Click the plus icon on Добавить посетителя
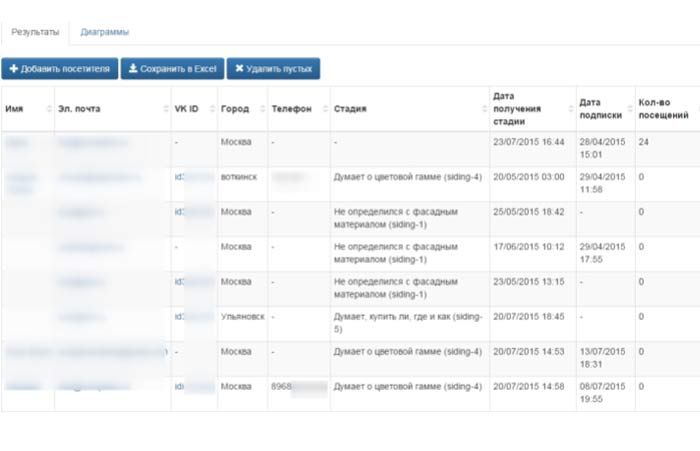Screen dimensions: 700x451 click(14, 69)
